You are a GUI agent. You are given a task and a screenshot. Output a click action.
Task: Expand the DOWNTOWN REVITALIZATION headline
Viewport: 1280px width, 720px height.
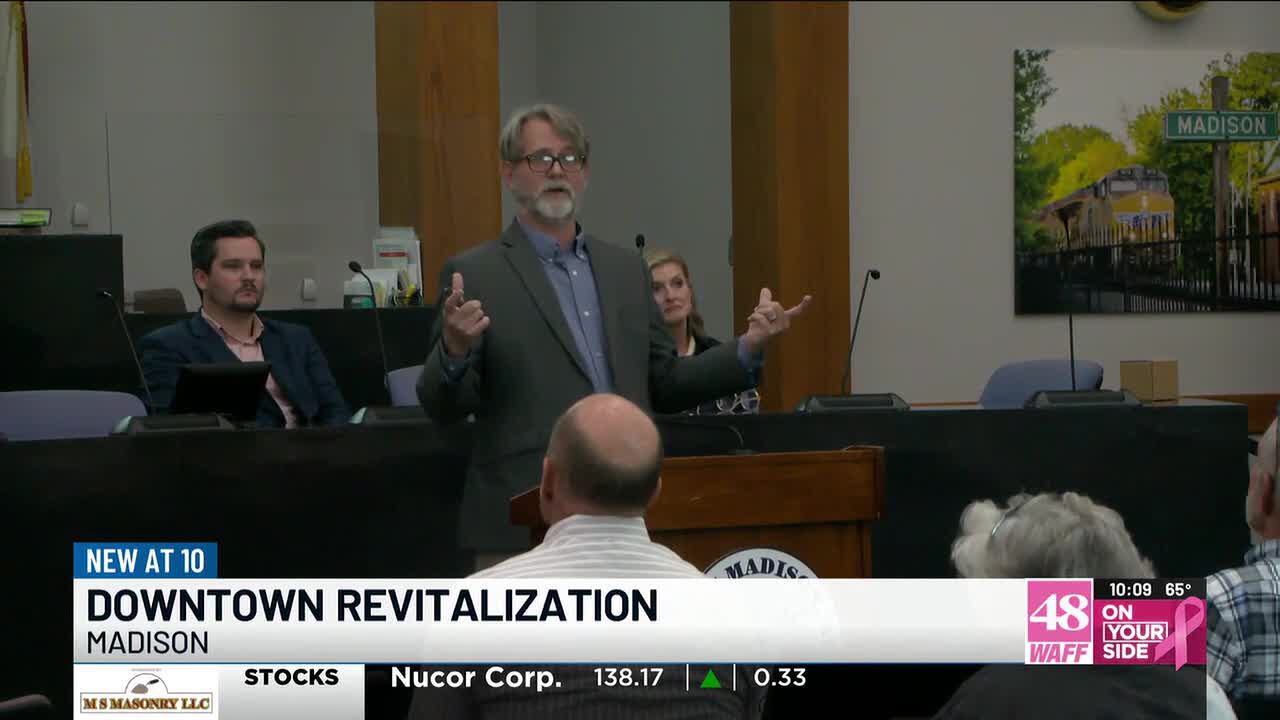click(372, 604)
